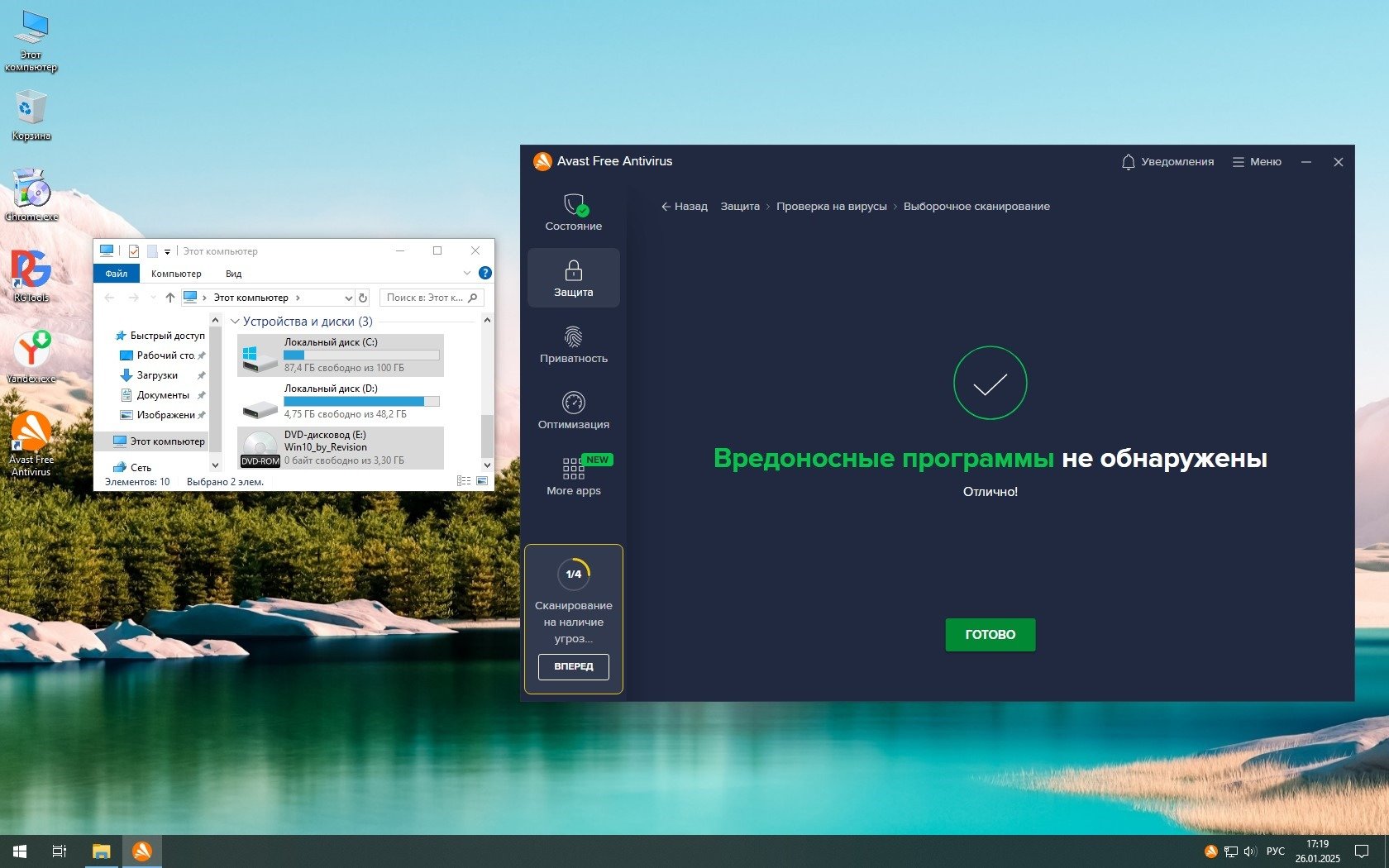Image resolution: width=1389 pixels, height=868 pixels.
Task: Select Изображения in navigation pane
Action: tap(162, 415)
